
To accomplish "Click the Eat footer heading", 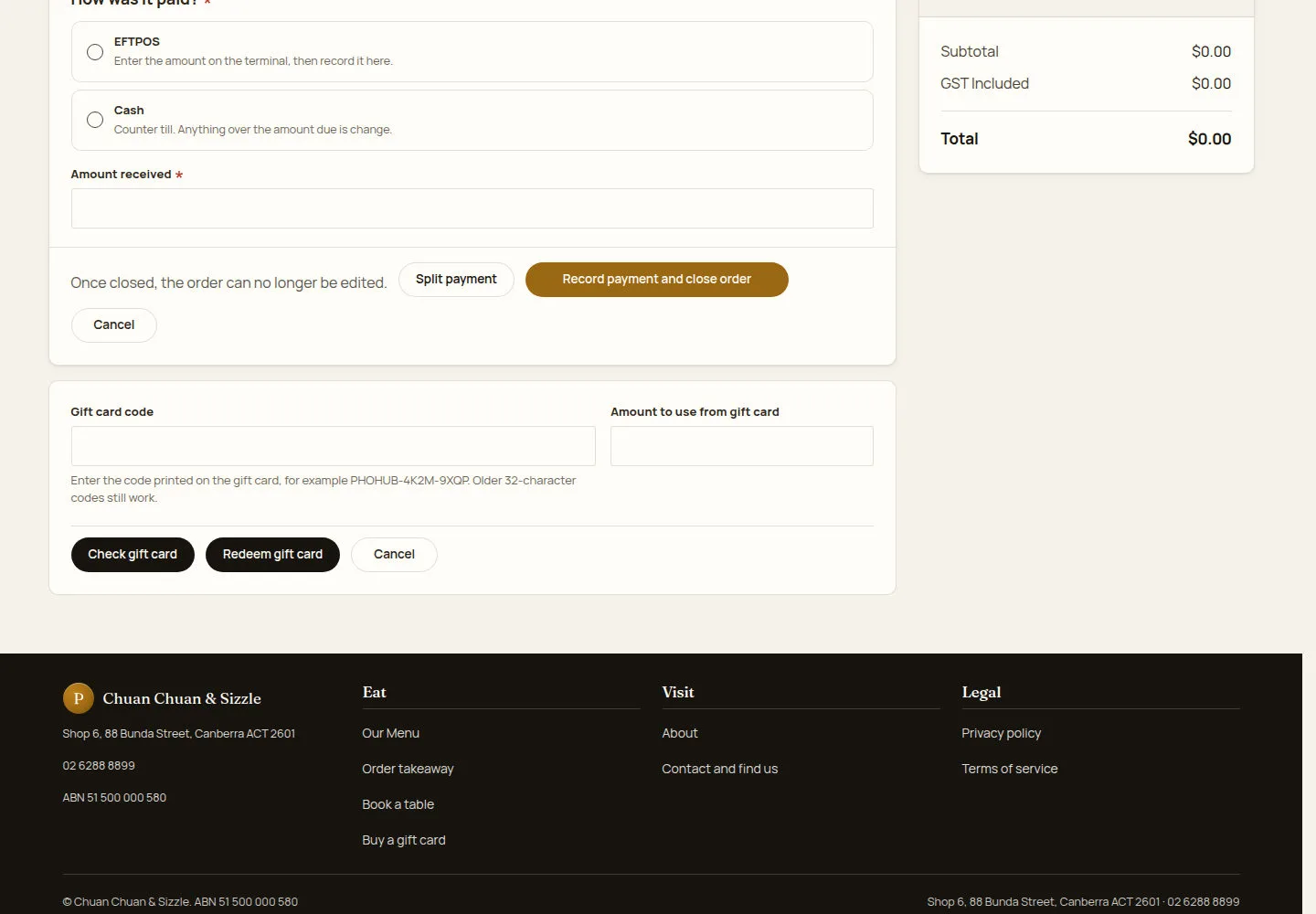I will click(375, 693).
